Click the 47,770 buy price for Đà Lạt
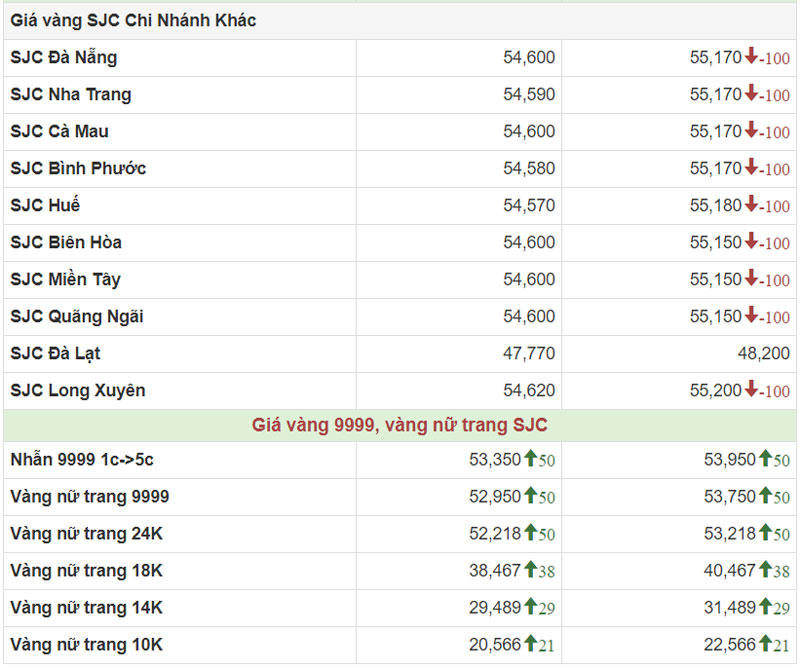The height and width of the screenshot is (668, 800). coord(528,353)
